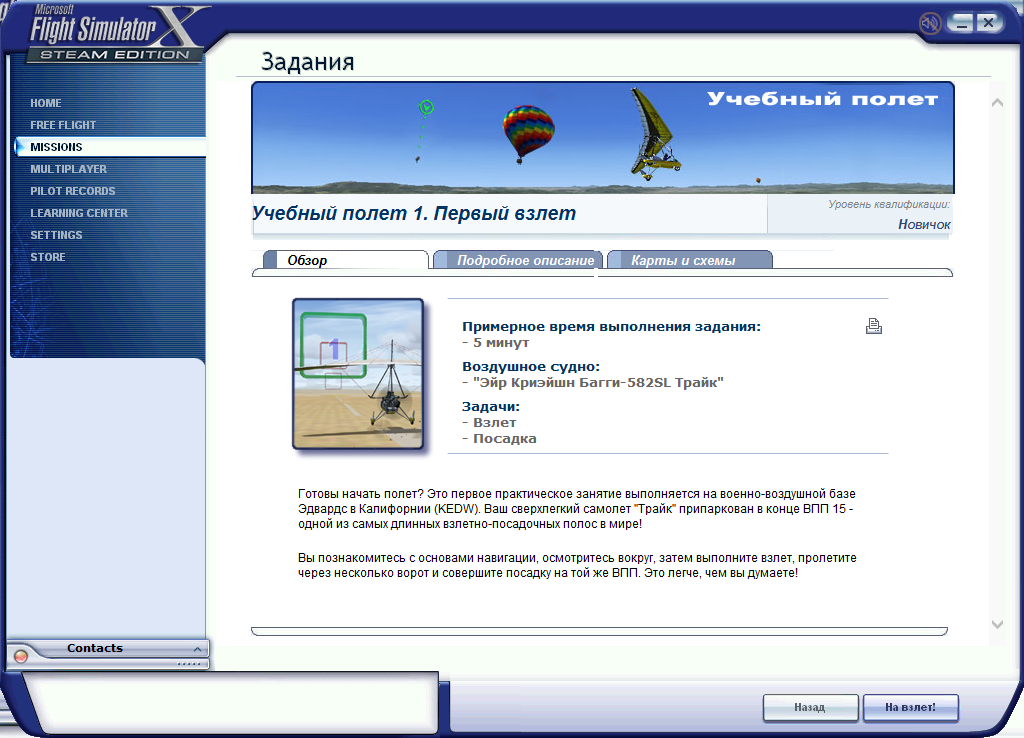This screenshot has height=738, width=1024.
Task: Click the Задачи heading
Action: [491, 407]
